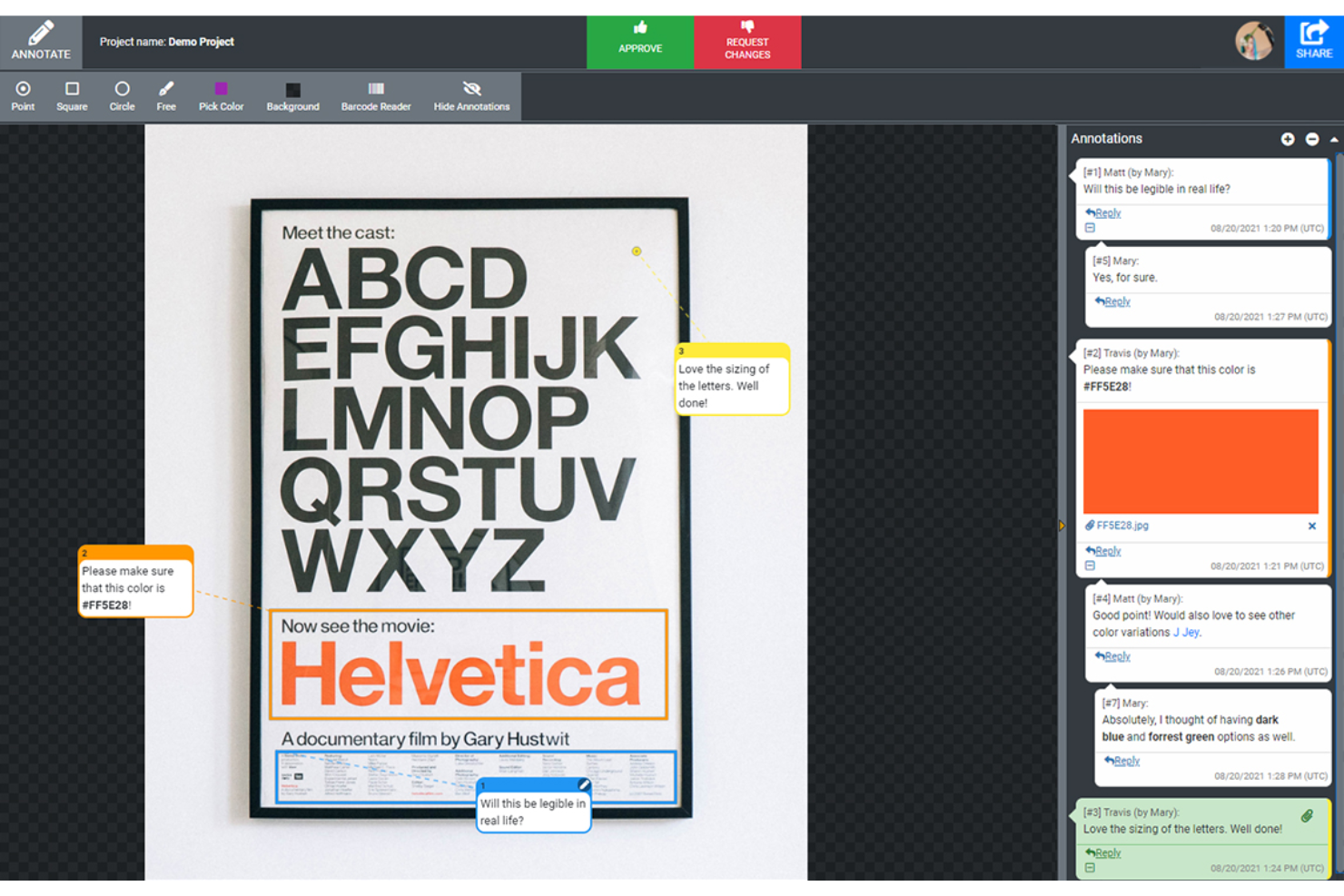Open the user avatar profile

(1255, 41)
